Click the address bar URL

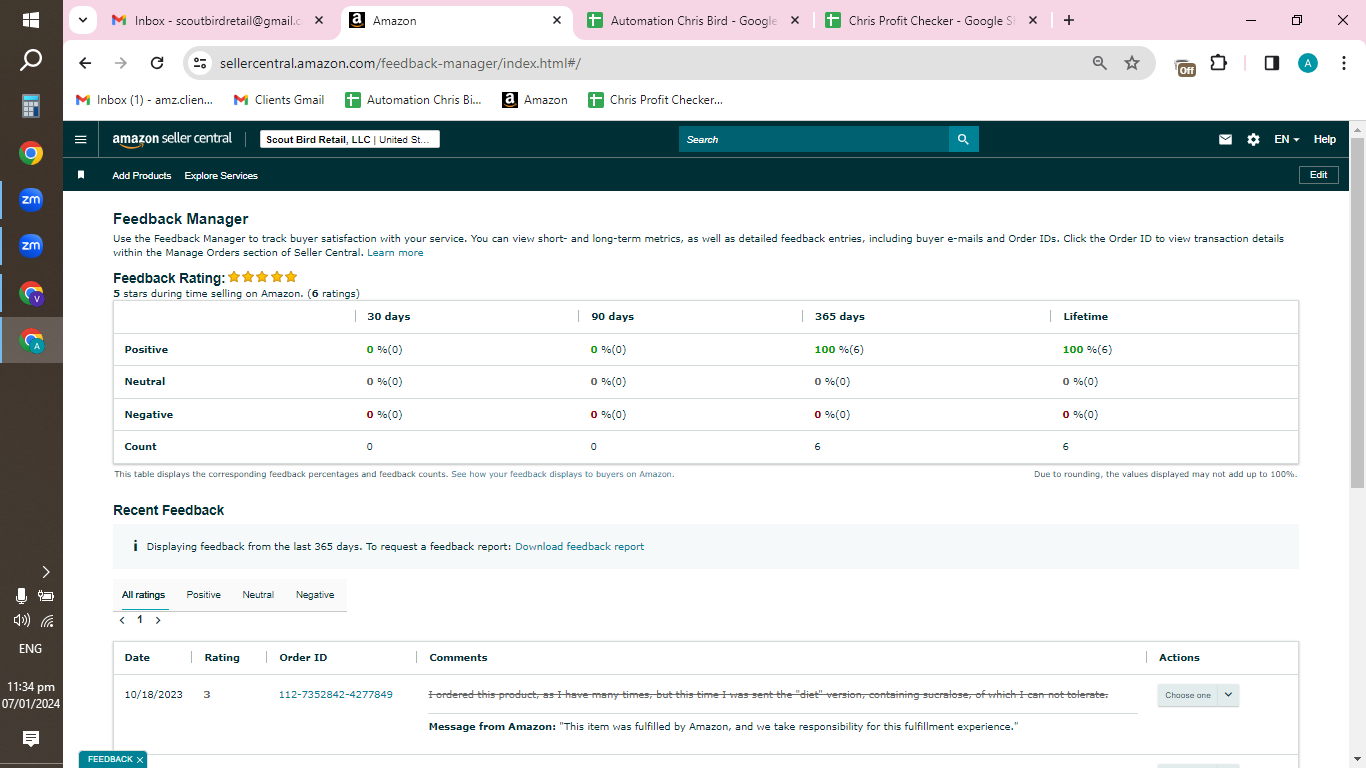[x=400, y=63]
